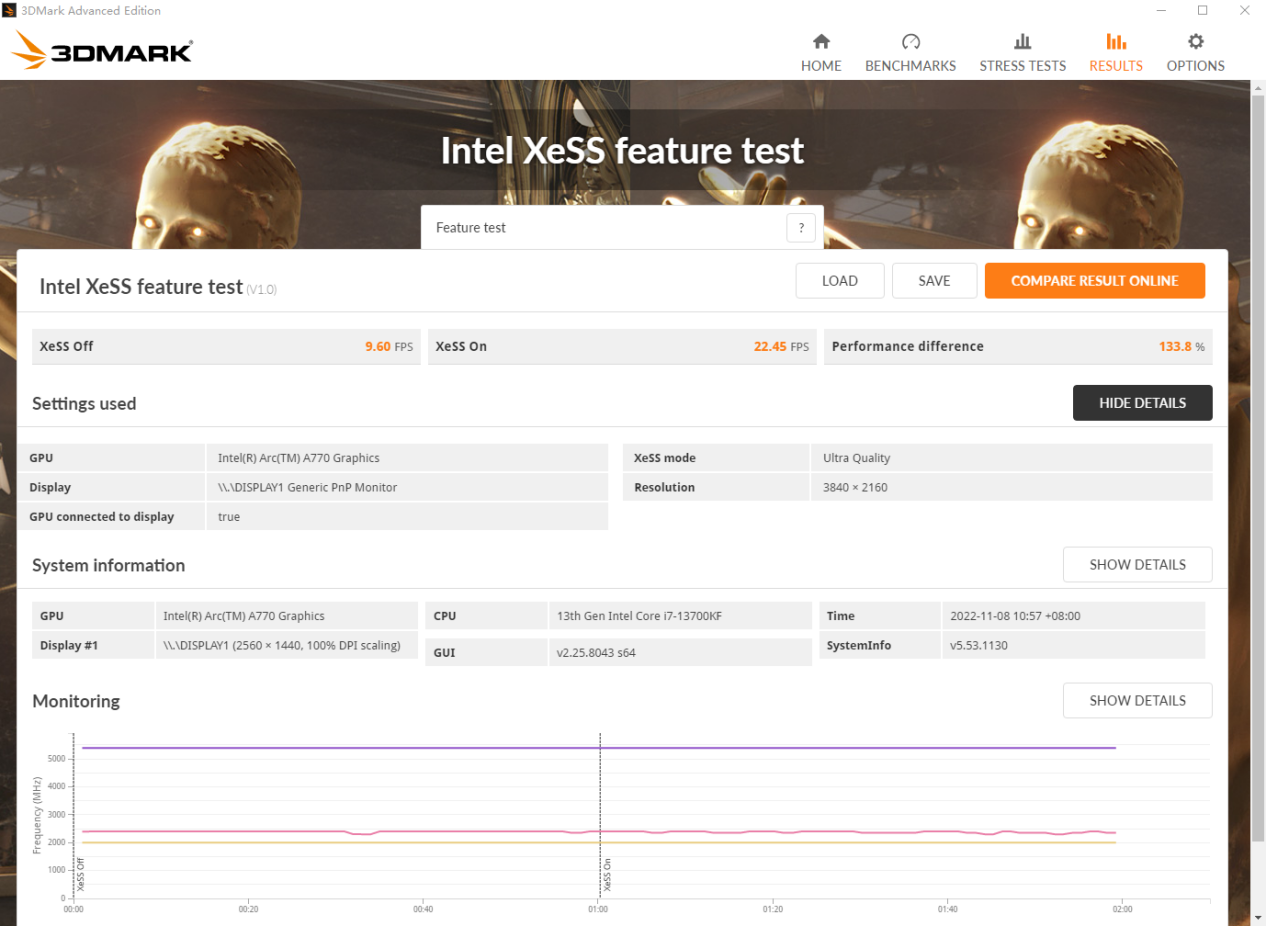Click the System information heading
This screenshot has width=1266, height=926.
[x=108, y=566]
